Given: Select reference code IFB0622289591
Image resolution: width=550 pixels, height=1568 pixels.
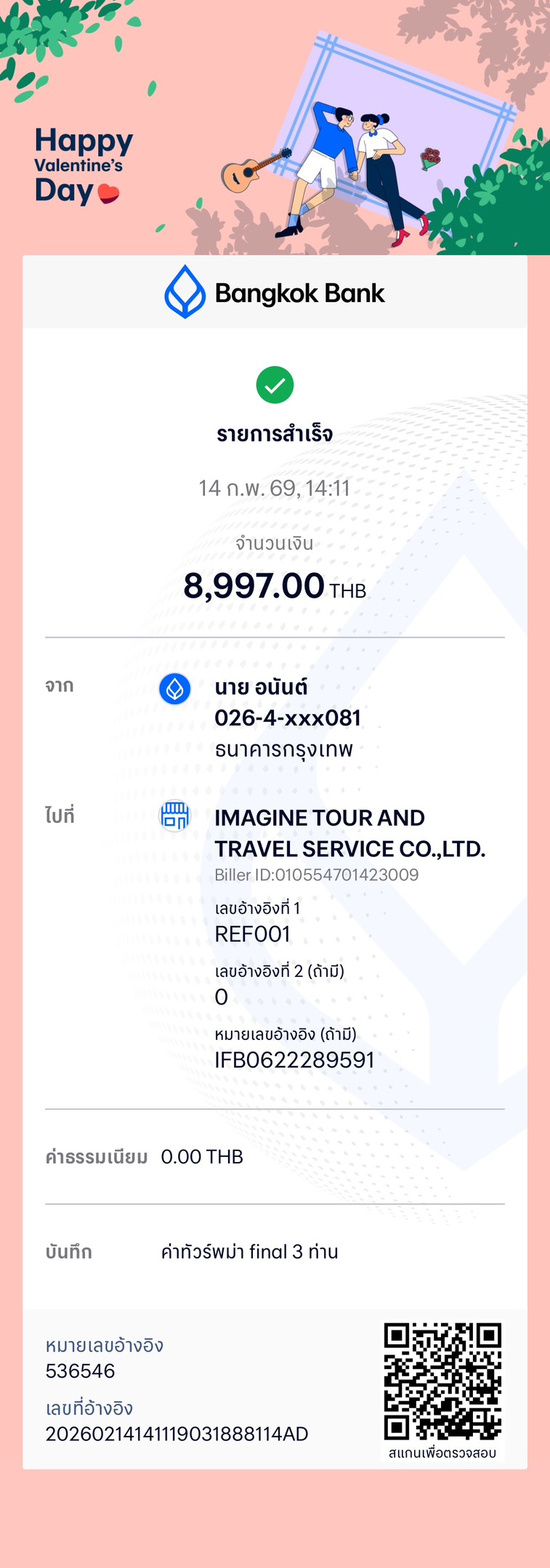Looking at the screenshot, I should (x=294, y=1060).
